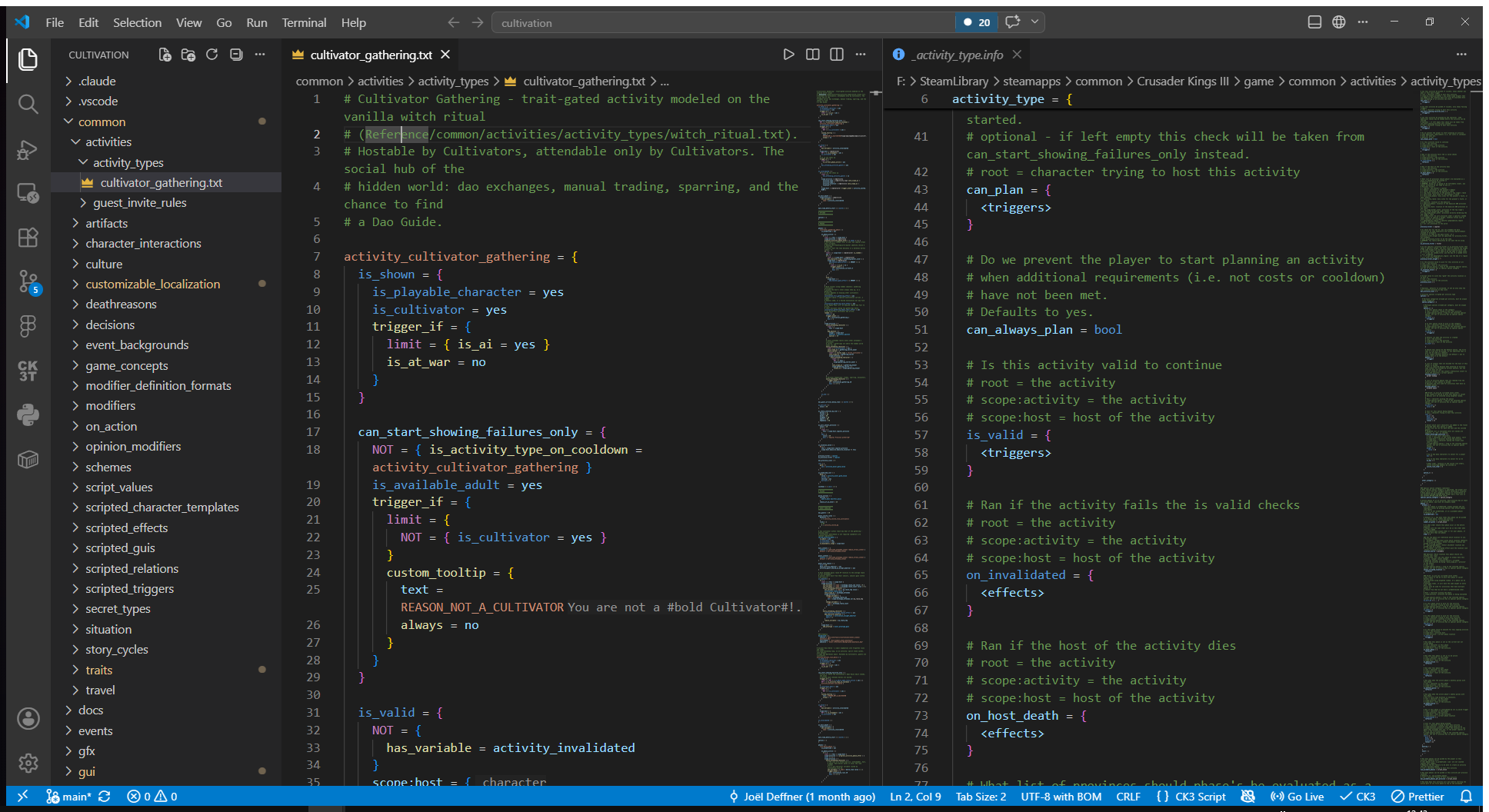The image size is (1489, 812).
Task: Open the Python activity bar icon
Action: pyautogui.click(x=28, y=415)
